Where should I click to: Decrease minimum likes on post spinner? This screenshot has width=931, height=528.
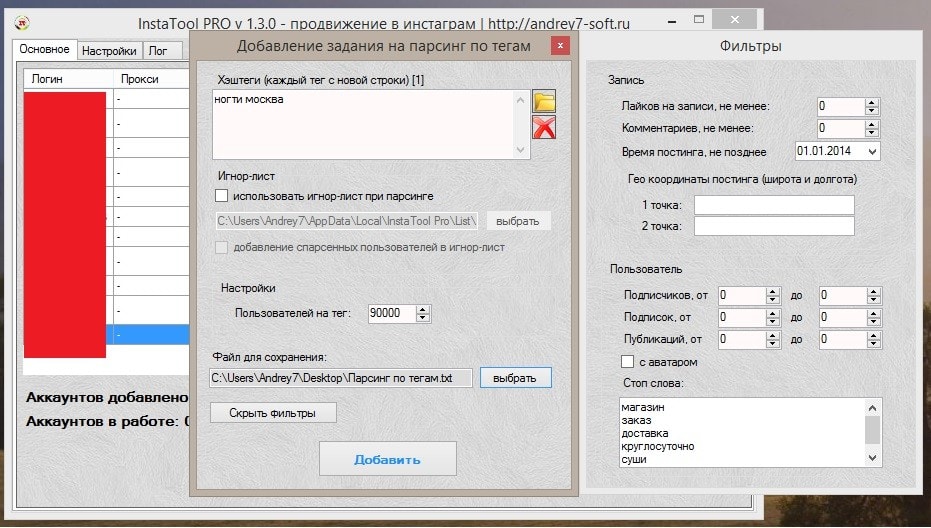872,111
